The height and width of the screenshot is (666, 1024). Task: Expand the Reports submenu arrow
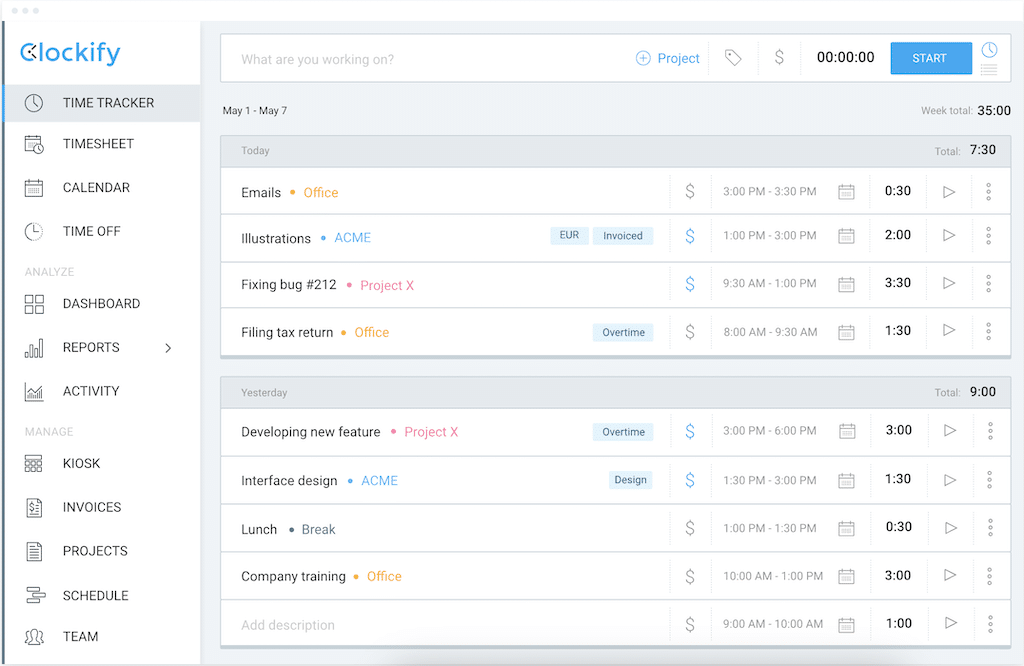click(168, 348)
